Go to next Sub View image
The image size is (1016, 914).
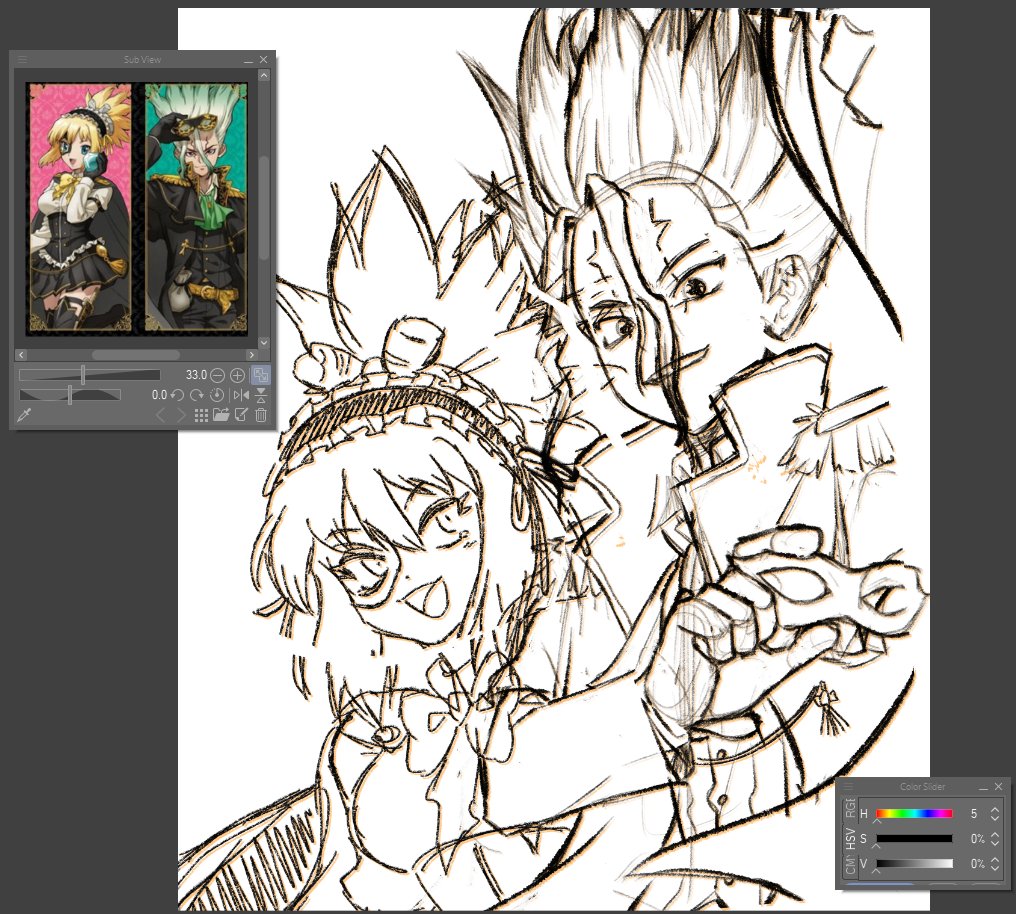181,415
